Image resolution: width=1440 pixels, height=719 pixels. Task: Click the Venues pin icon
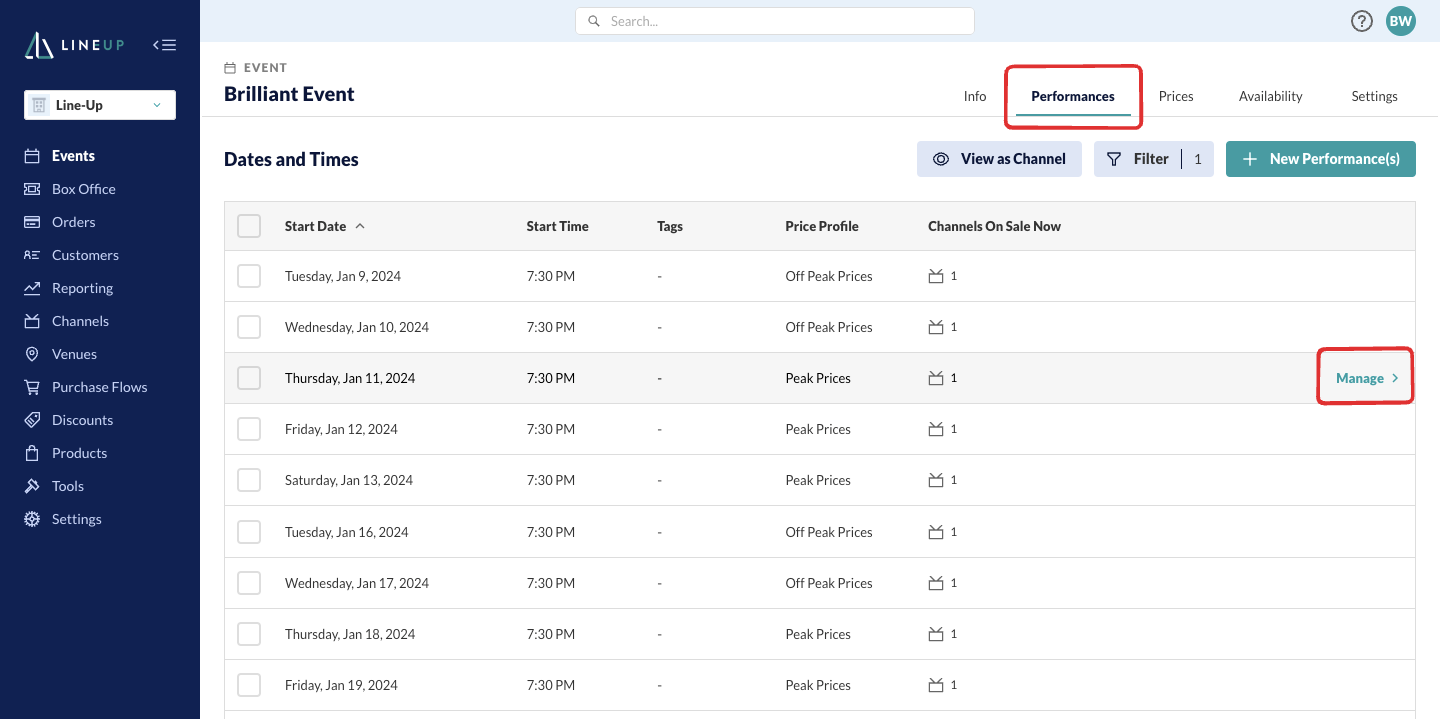tap(32, 354)
